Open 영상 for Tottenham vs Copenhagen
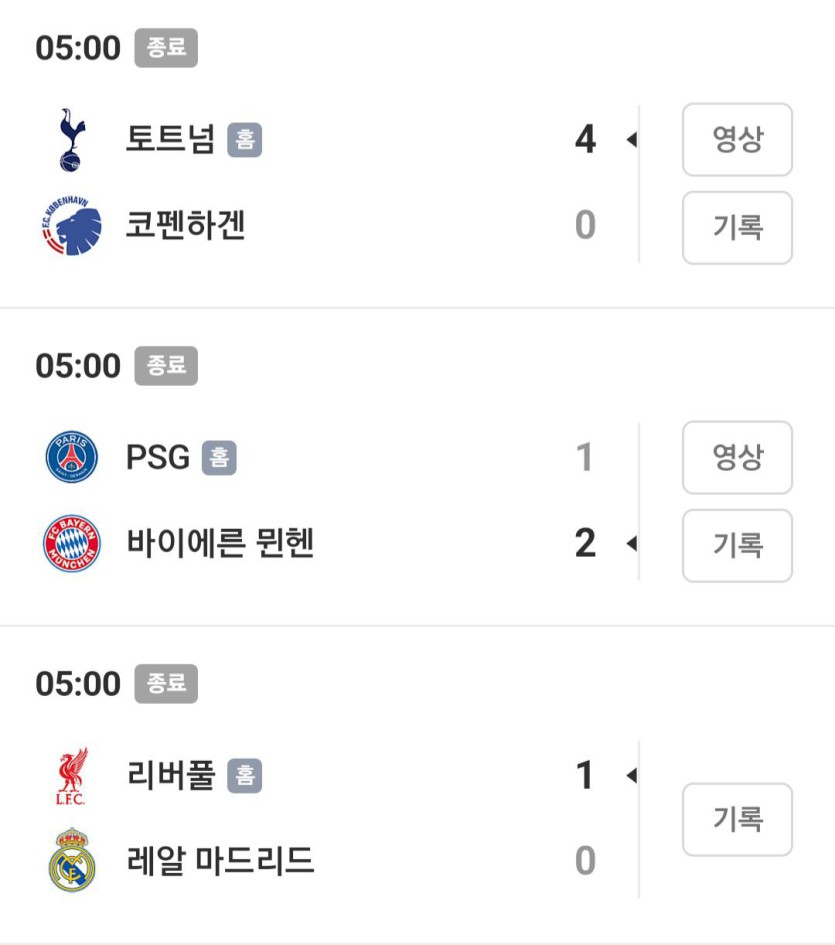This screenshot has width=835, height=945. 737,140
